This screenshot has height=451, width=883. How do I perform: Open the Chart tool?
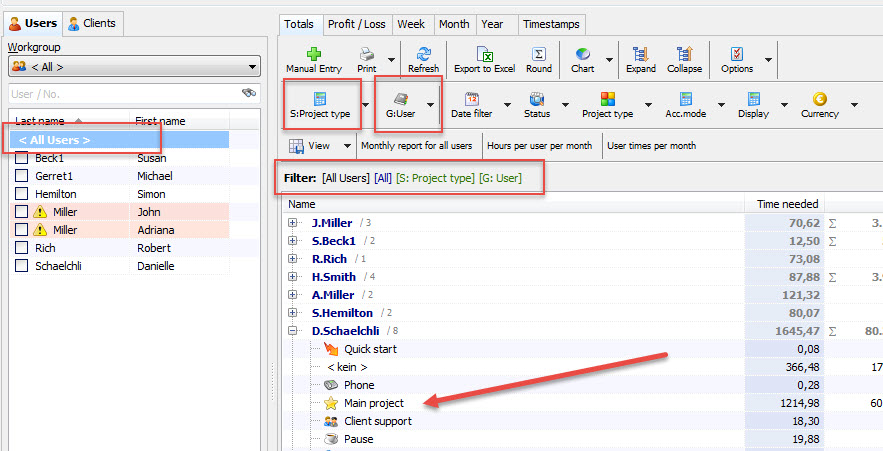pyautogui.click(x=582, y=54)
